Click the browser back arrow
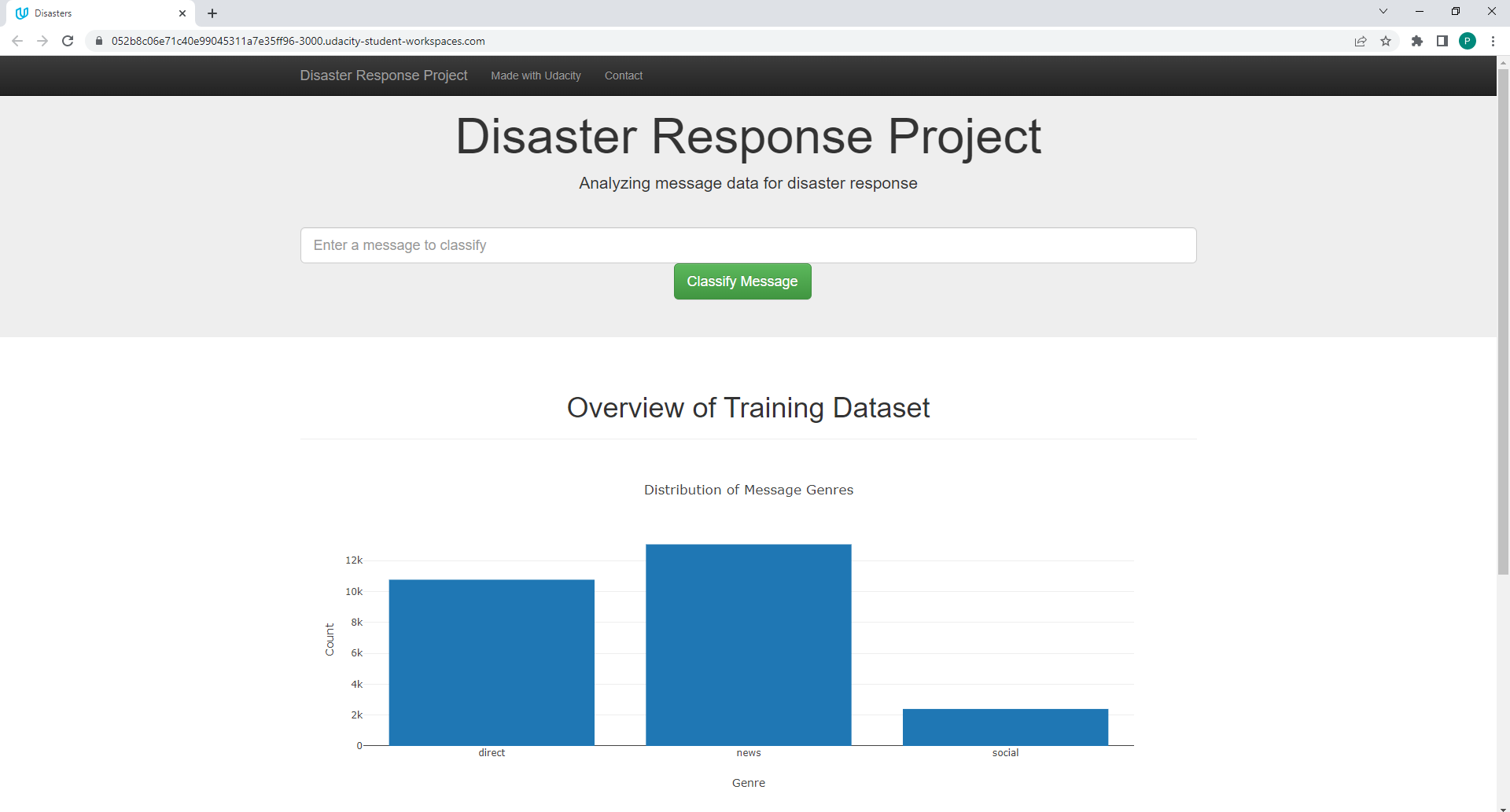The image size is (1510, 812). coord(17,41)
